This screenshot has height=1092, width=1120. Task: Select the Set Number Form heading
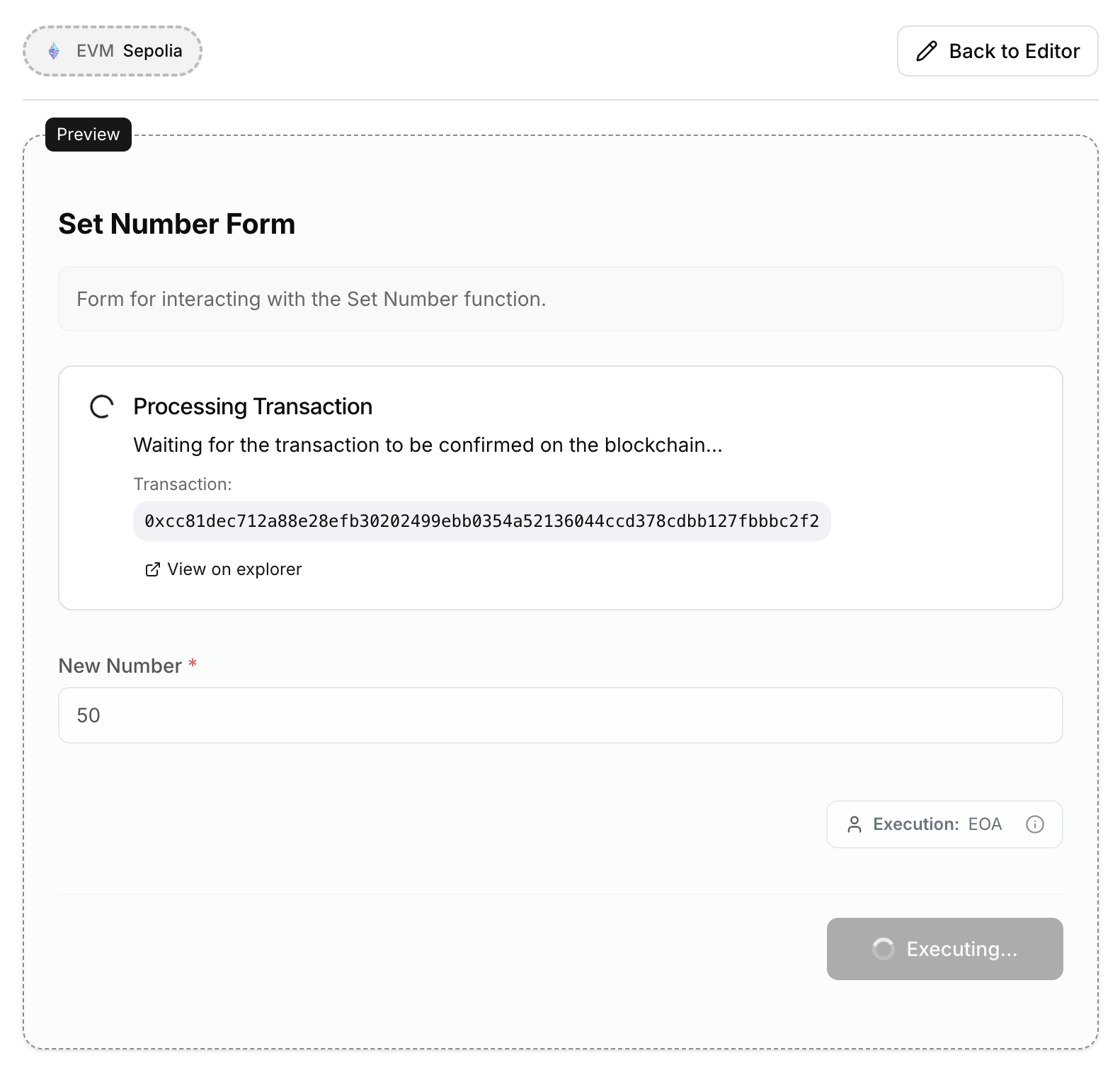pos(176,224)
